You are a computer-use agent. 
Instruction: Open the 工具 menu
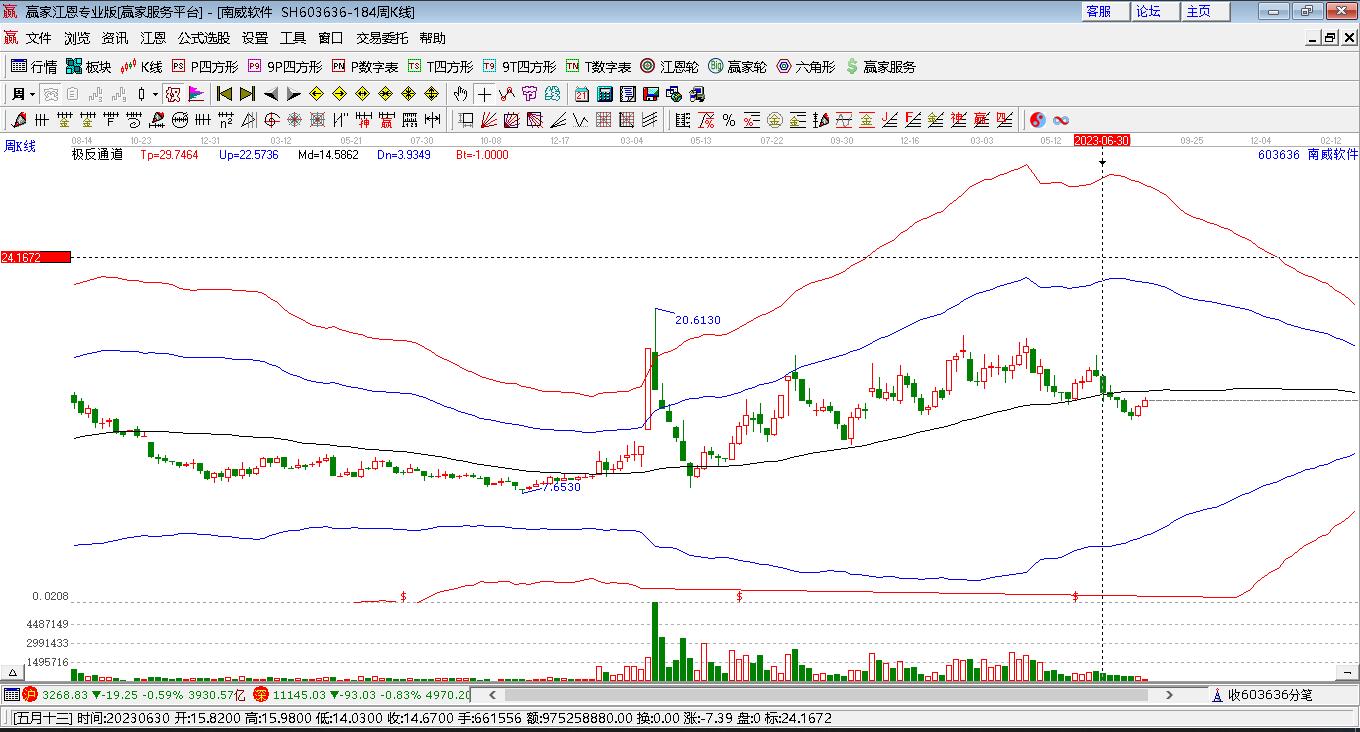(293, 38)
